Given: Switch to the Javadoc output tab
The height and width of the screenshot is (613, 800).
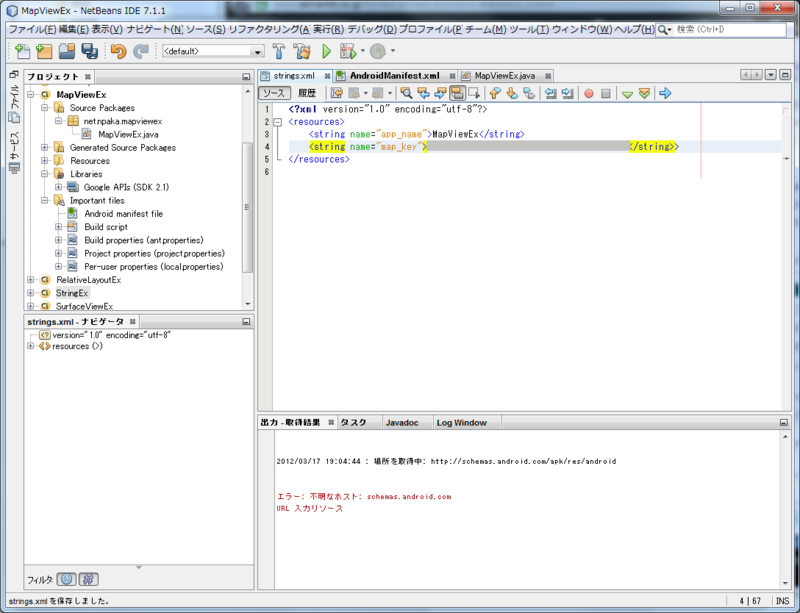Looking at the screenshot, I should 402,423.
